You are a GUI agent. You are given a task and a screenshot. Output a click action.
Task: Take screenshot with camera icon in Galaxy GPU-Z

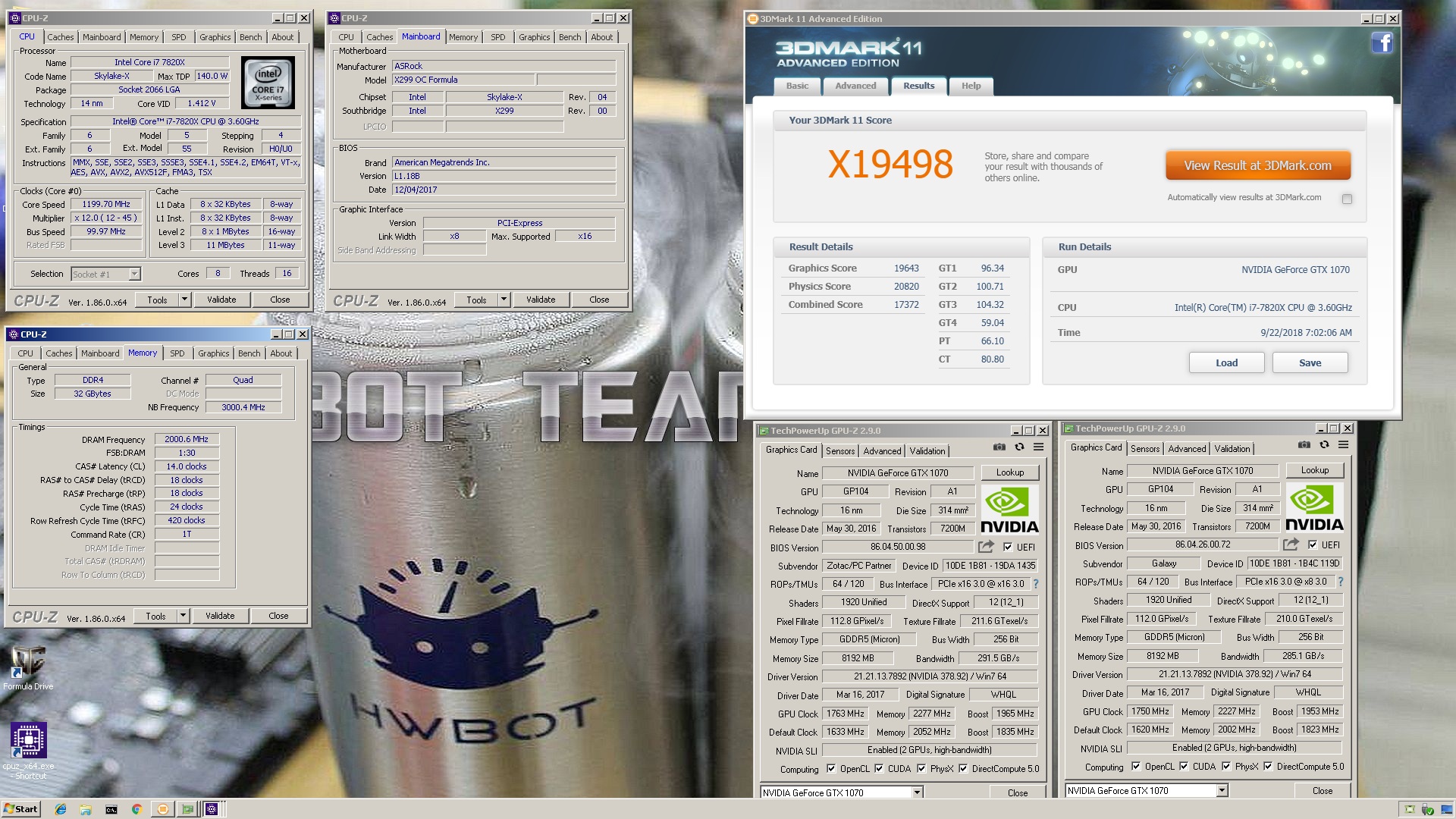coord(1304,444)
